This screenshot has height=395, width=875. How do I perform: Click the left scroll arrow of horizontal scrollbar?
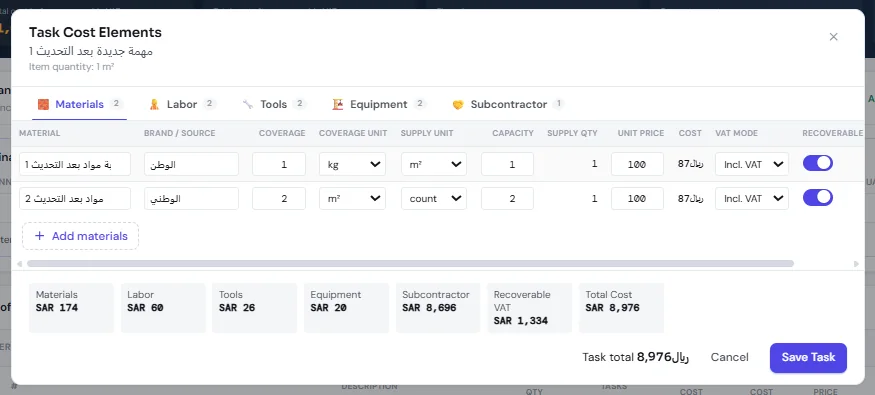pyautogui.click(x=20, y=263)
